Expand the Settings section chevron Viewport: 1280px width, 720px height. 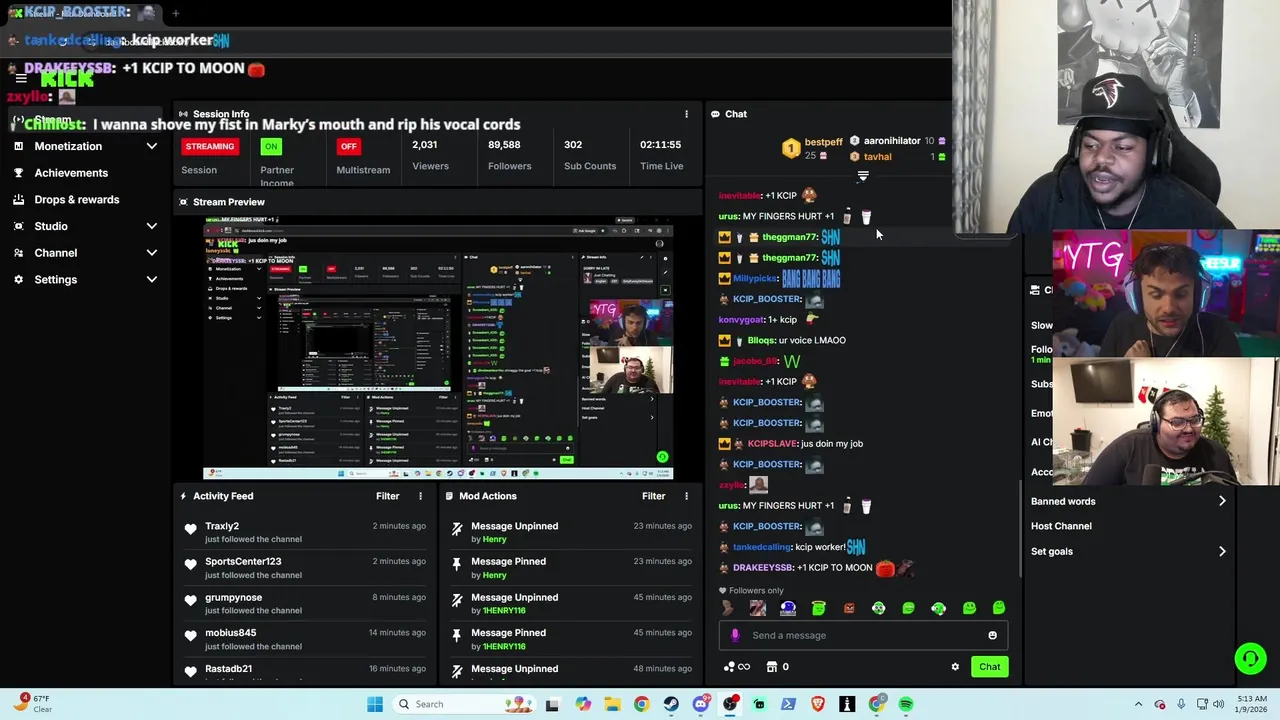coord(152,280)
